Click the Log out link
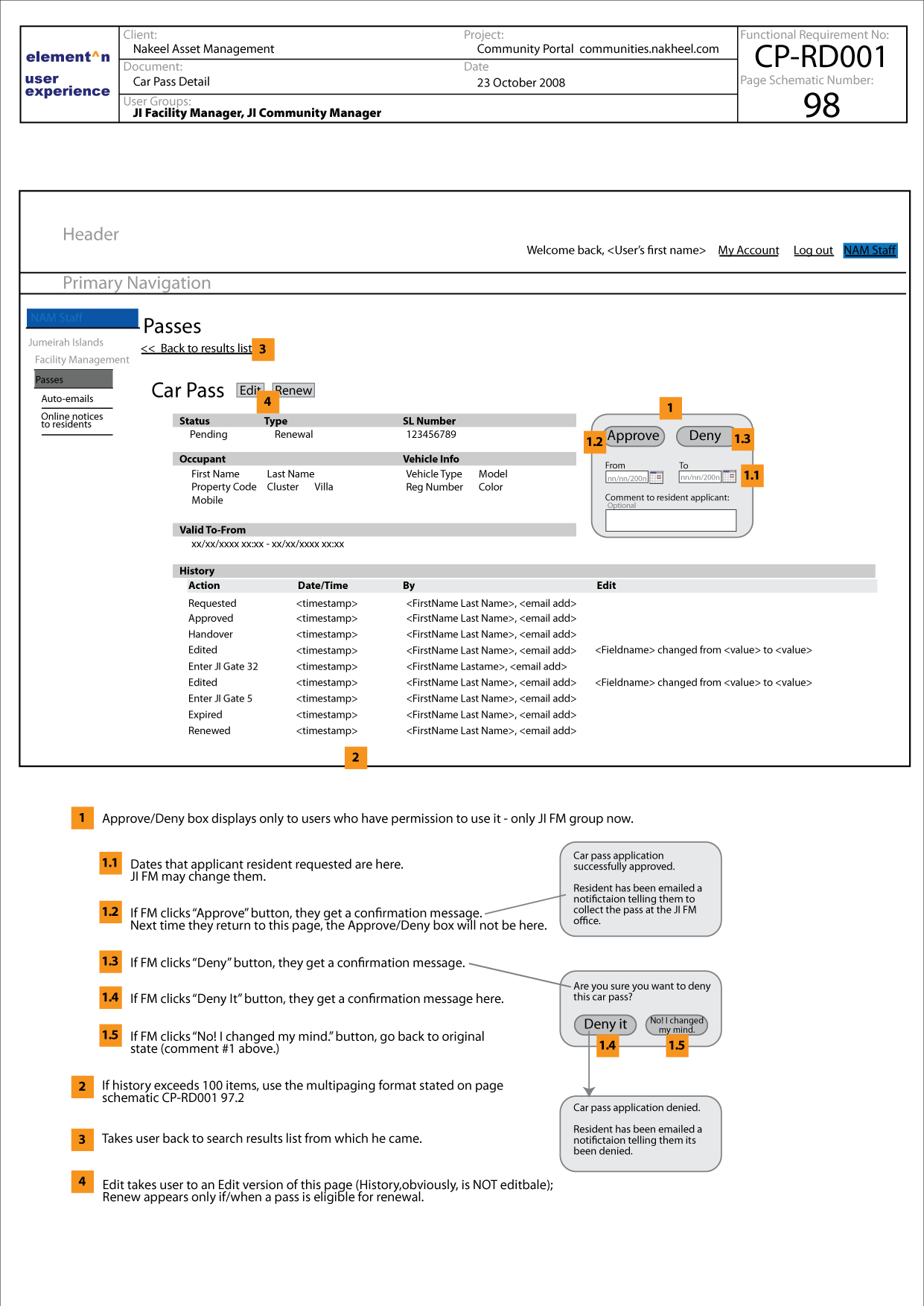The image size is (924, 1306). (x=813, y=250)
